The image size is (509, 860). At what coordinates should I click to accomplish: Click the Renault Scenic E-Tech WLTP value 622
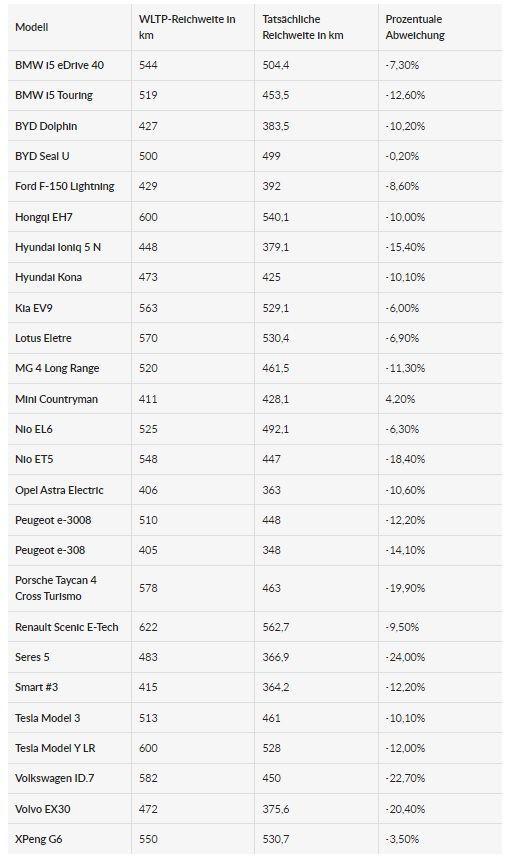tap(148, 627)
